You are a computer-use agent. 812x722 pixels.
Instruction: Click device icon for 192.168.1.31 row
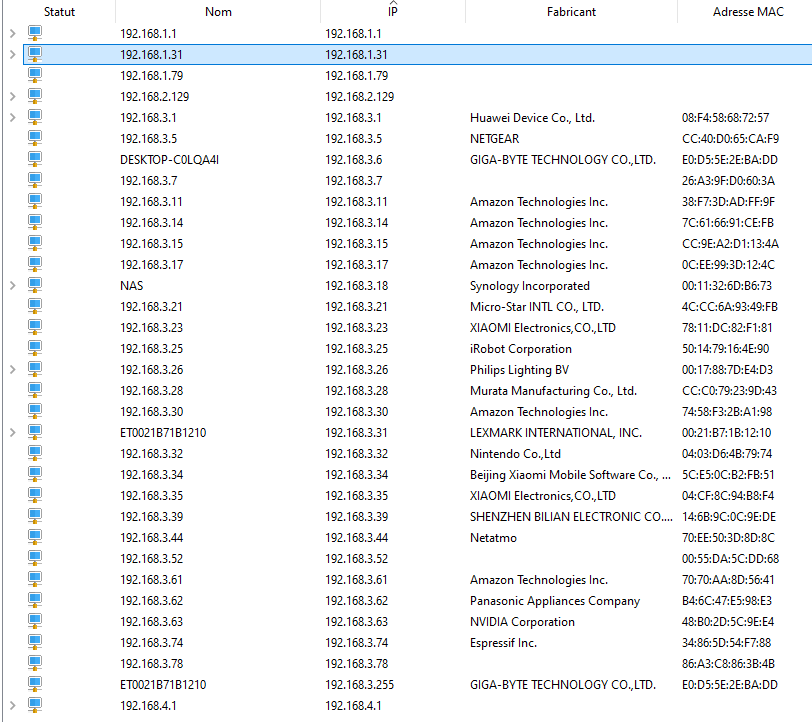point(35,54)
